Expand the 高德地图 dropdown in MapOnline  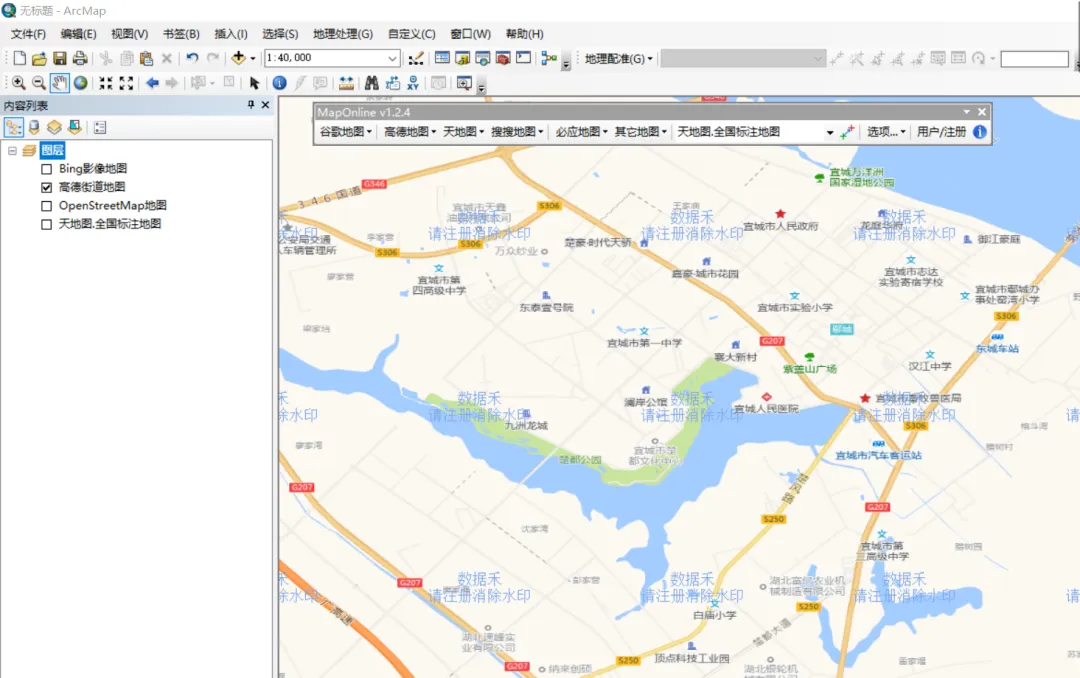click(x=410, y=132)
